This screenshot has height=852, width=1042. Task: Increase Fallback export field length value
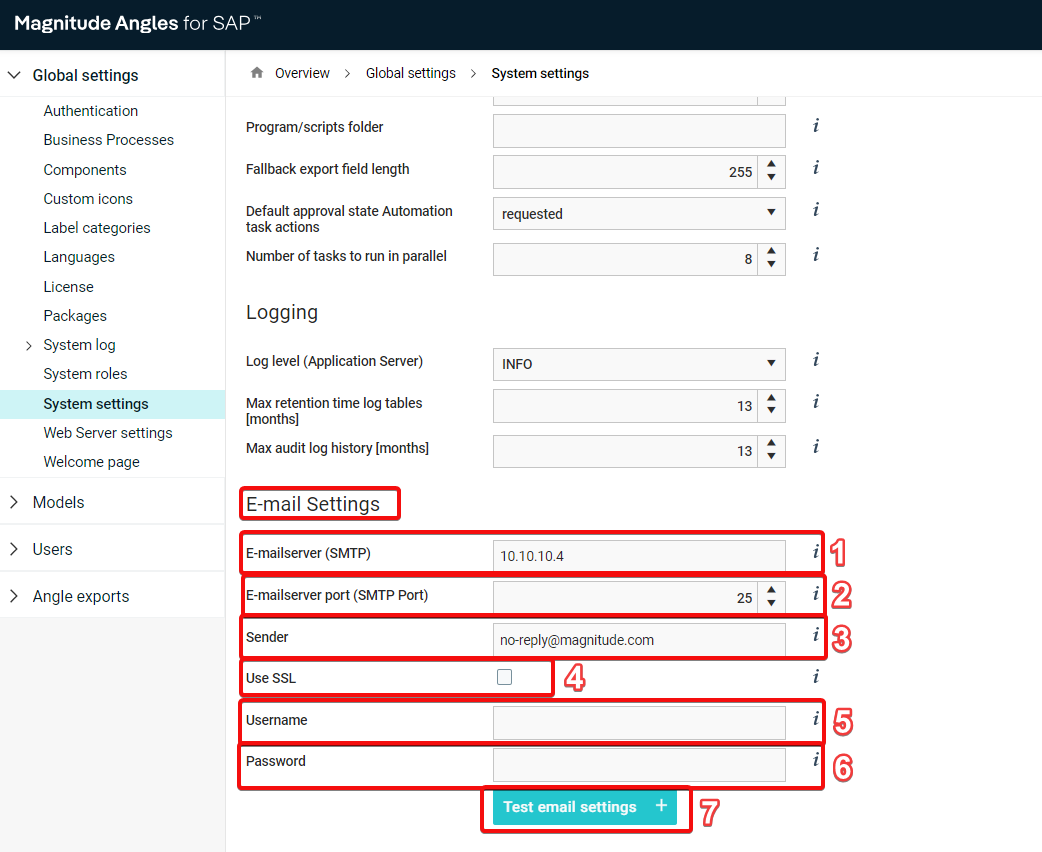771,164
